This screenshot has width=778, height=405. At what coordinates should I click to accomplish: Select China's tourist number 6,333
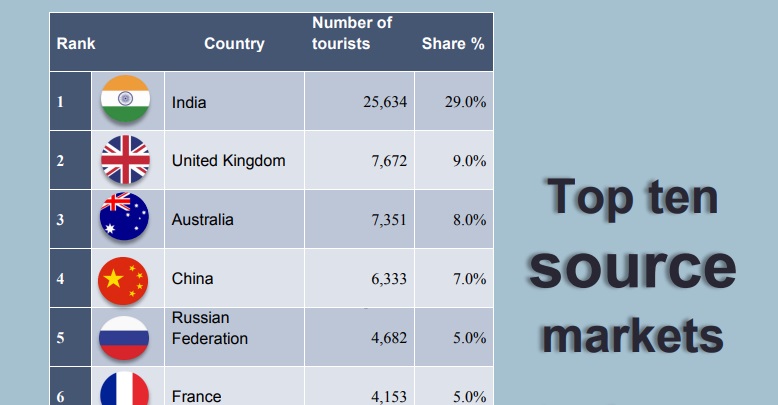pos(388,278)
